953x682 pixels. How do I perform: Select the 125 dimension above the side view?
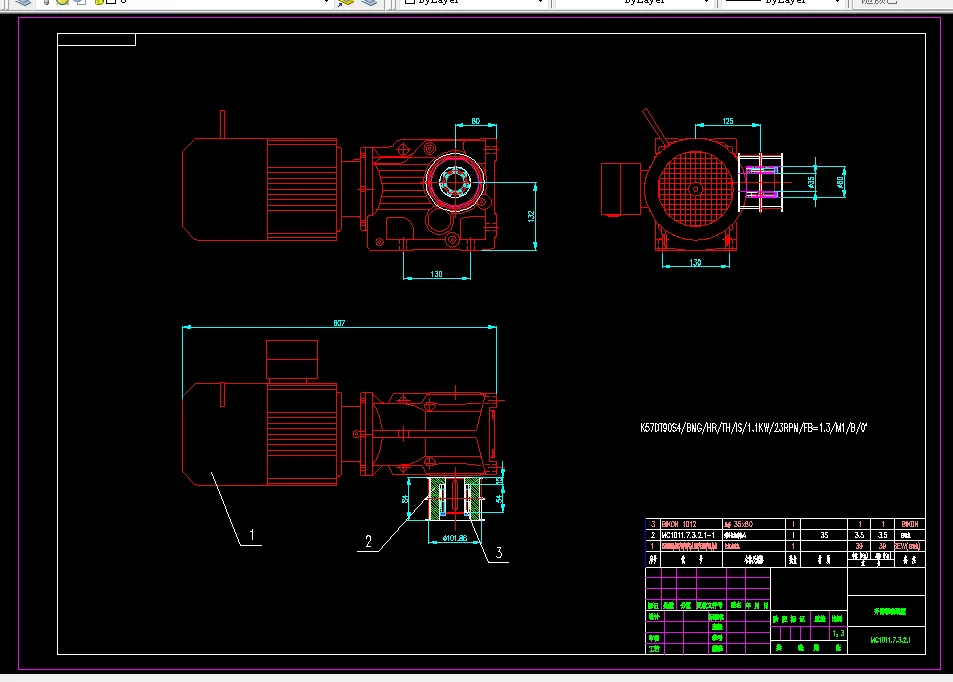[728, 122]
